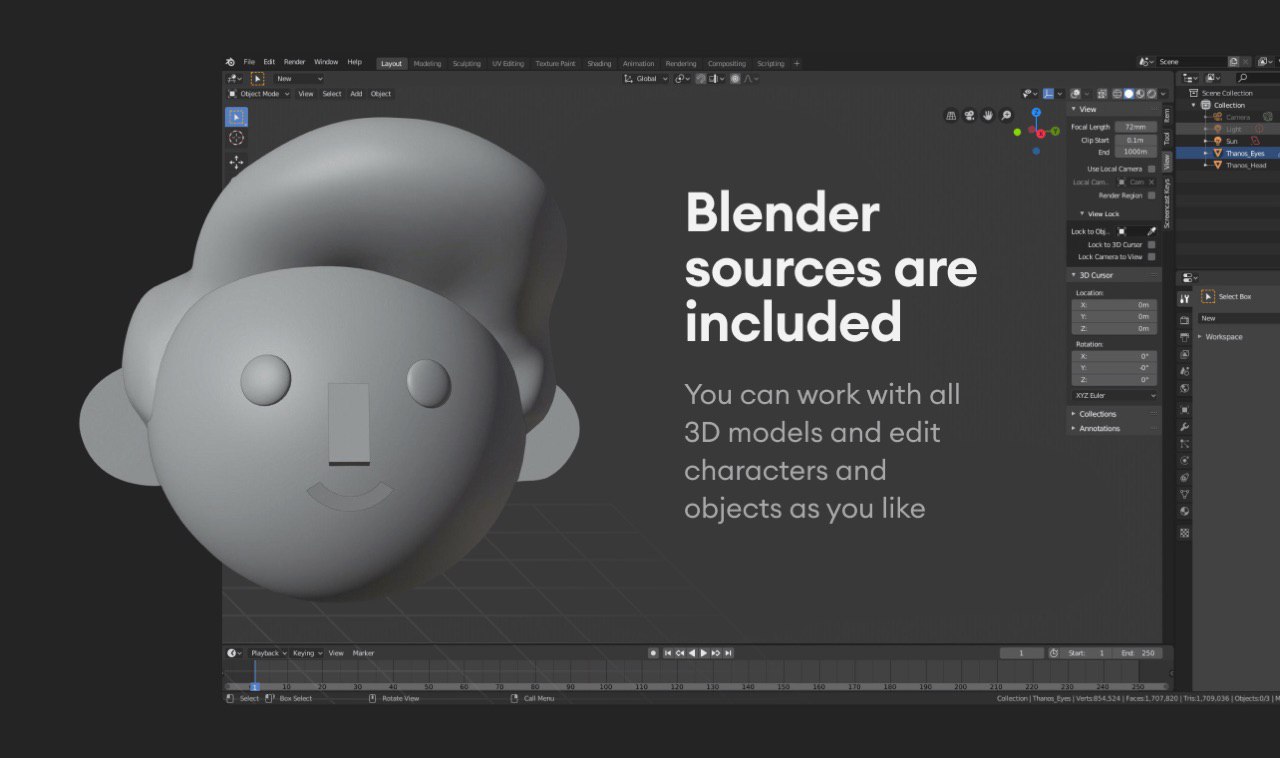Open the Screencast Keys sidebar tab
The height and width of the screenshot is (758, 1280).
[x=1167, y=203]
